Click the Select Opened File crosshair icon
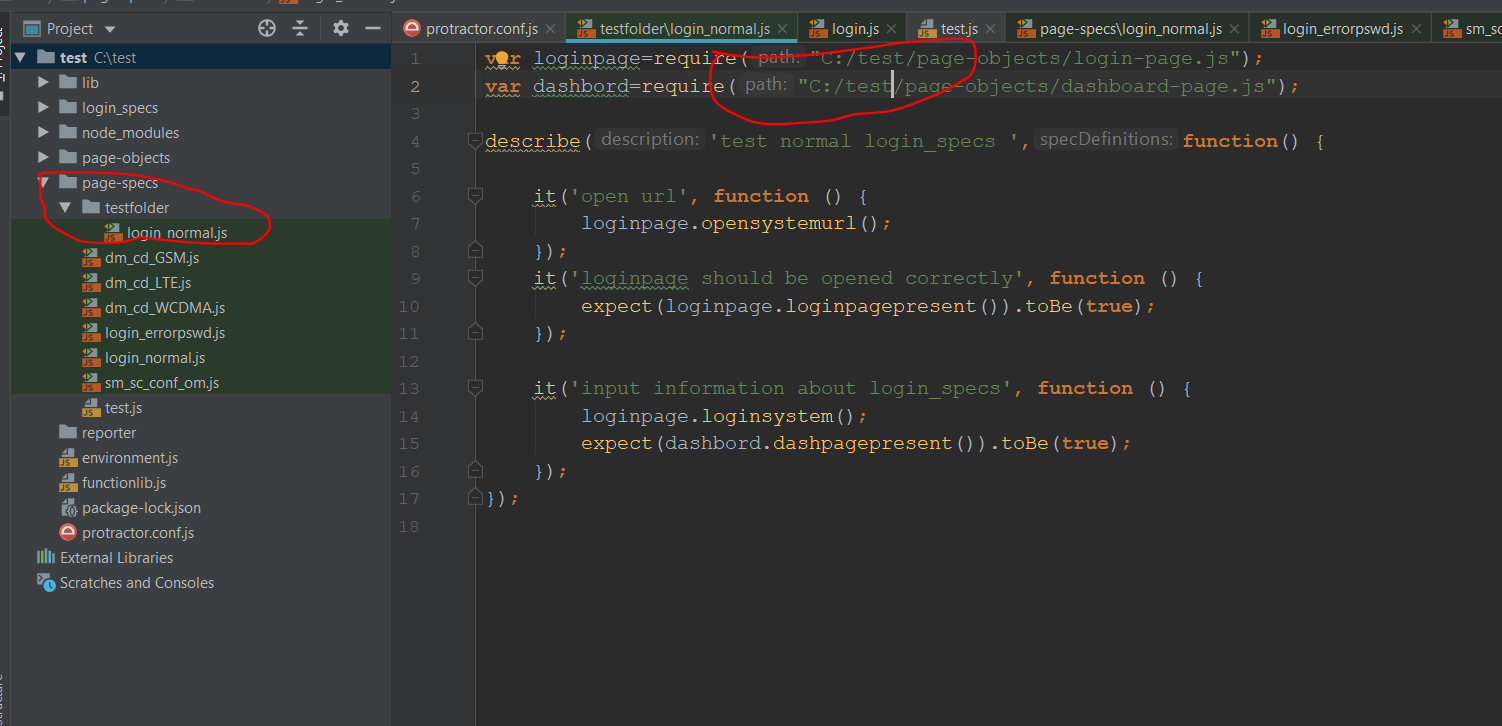The height and width of the screenshot is (726, 1502). click(x=266, y=29)
